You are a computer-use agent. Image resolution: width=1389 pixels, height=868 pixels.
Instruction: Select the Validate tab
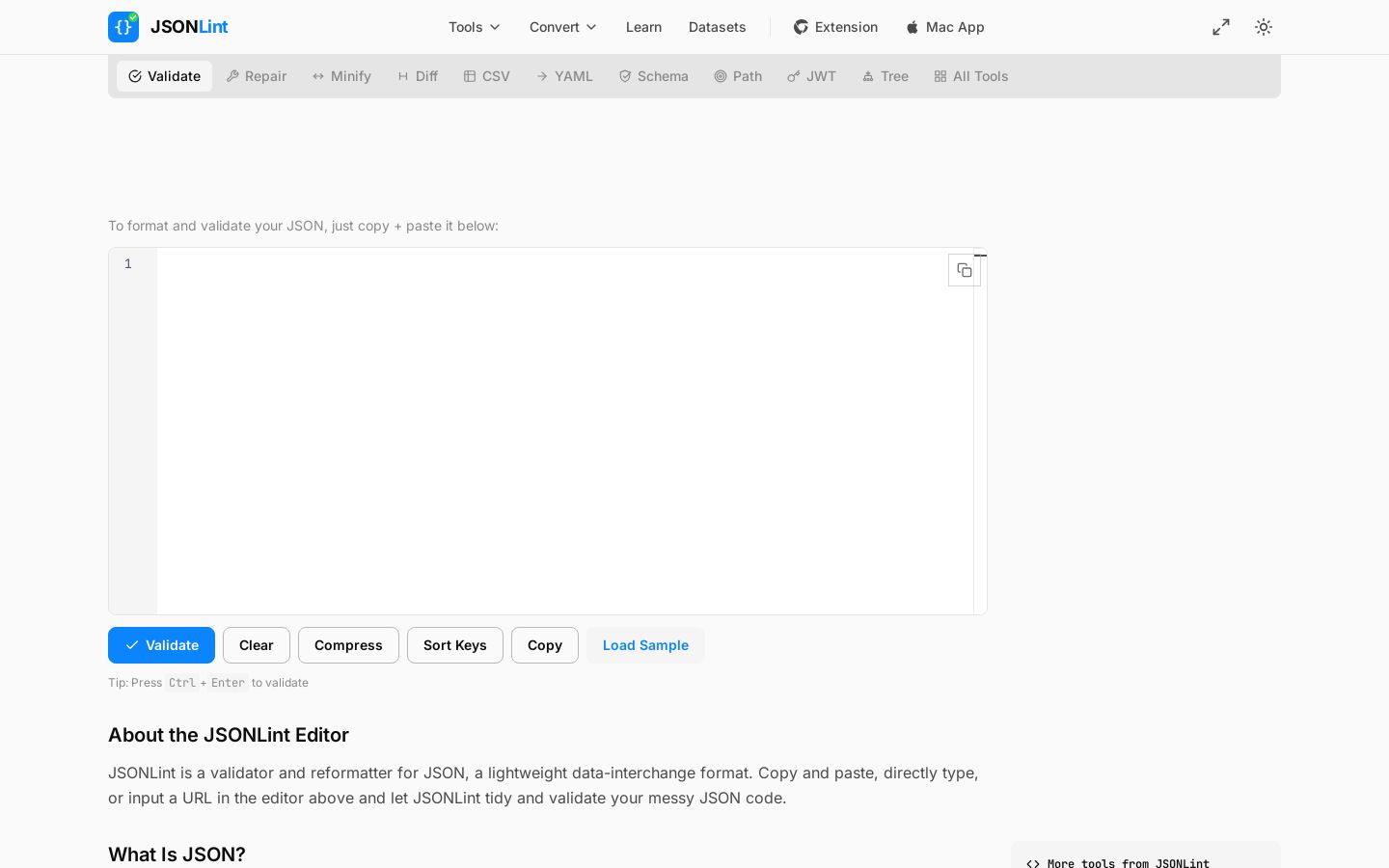click(164, 76)
